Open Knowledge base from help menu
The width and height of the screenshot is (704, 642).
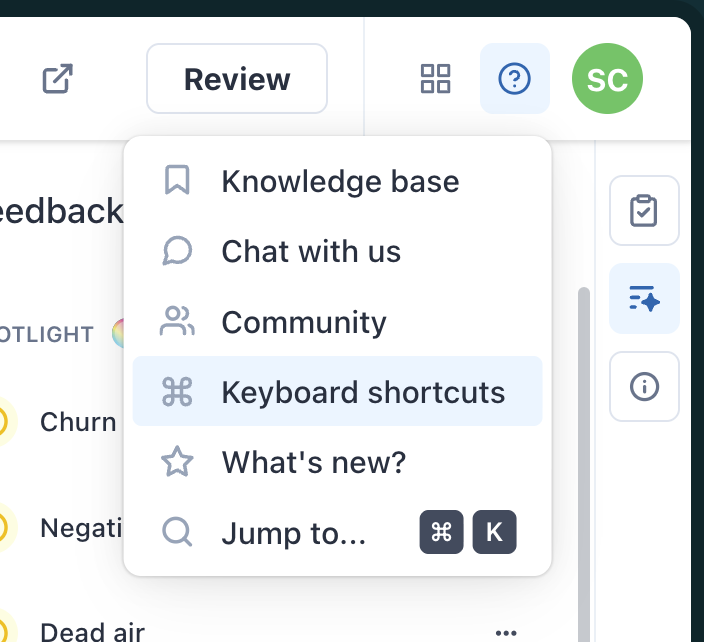340,182
